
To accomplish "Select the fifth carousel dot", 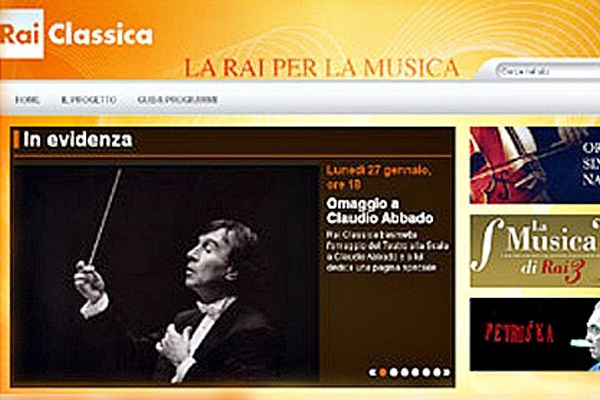I will tap(426, 372).
